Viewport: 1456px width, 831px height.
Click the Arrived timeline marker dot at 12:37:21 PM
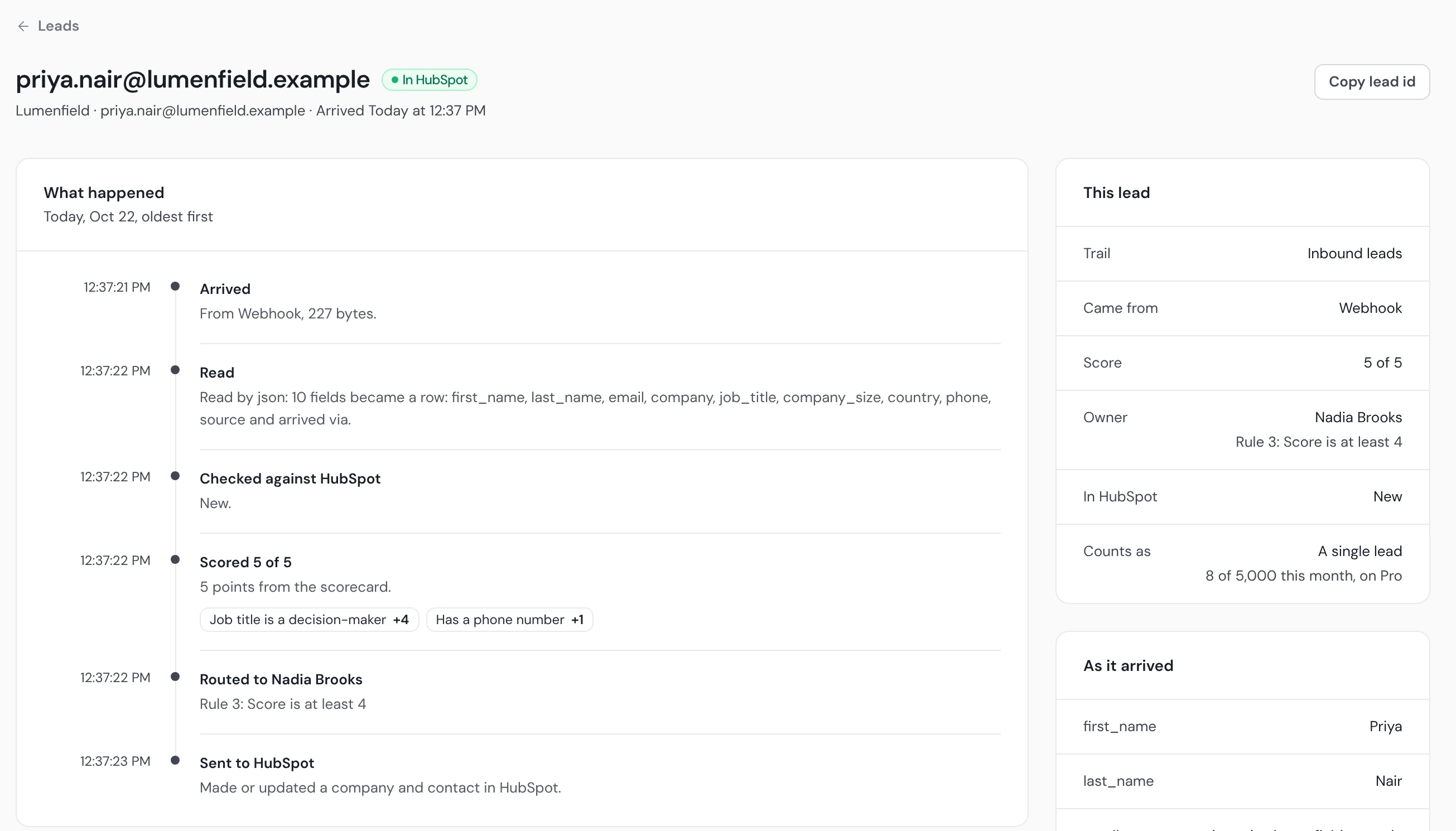point(175,286)
